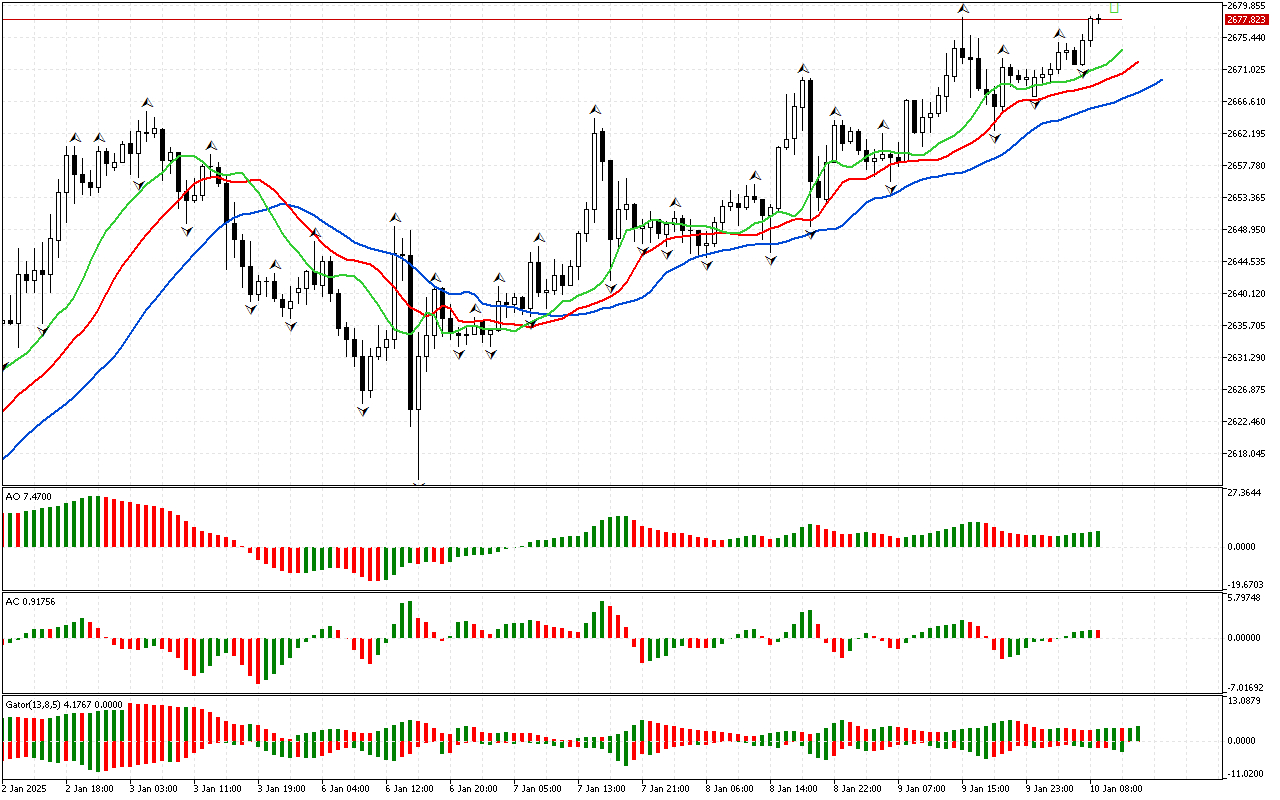Click the 3 Jan 19:00 time label

[x=283, y=788]
